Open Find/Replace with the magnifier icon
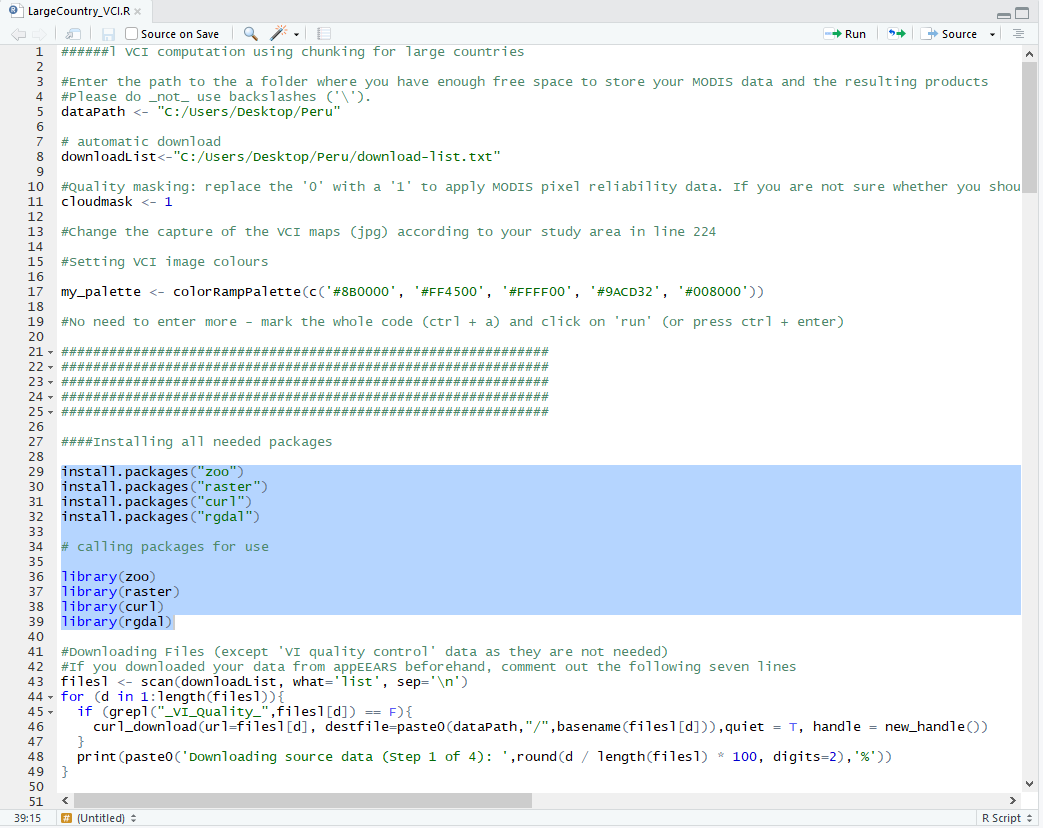 [x=250, y=34]
